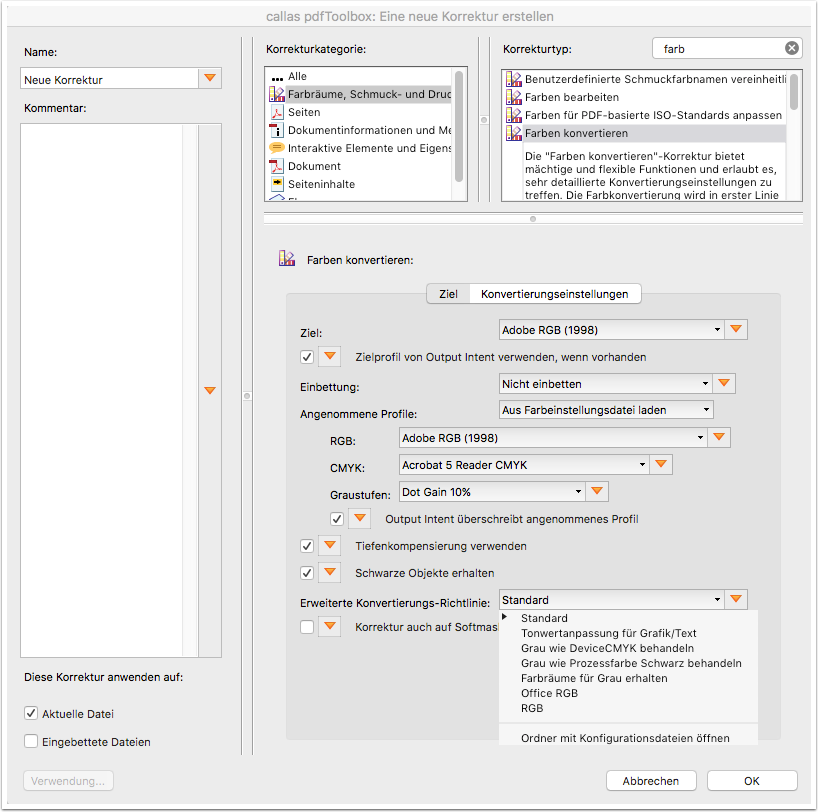Click icon beside selected Farben konvertieren entry

coord(514,133)
